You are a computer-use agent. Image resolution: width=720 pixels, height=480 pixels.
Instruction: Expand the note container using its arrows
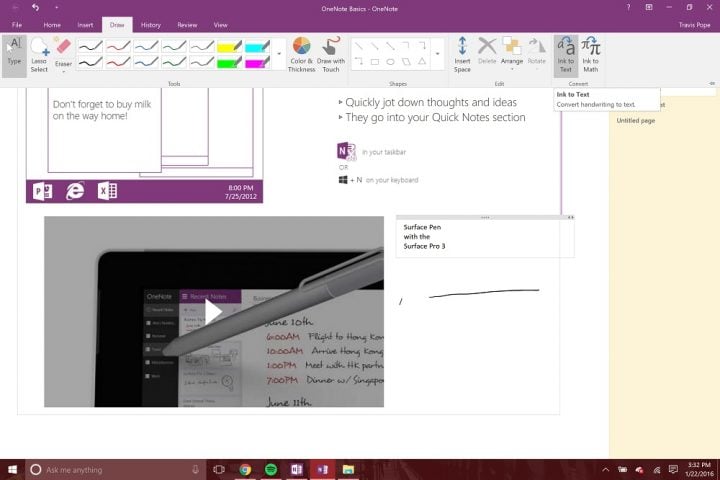[570, 217]
